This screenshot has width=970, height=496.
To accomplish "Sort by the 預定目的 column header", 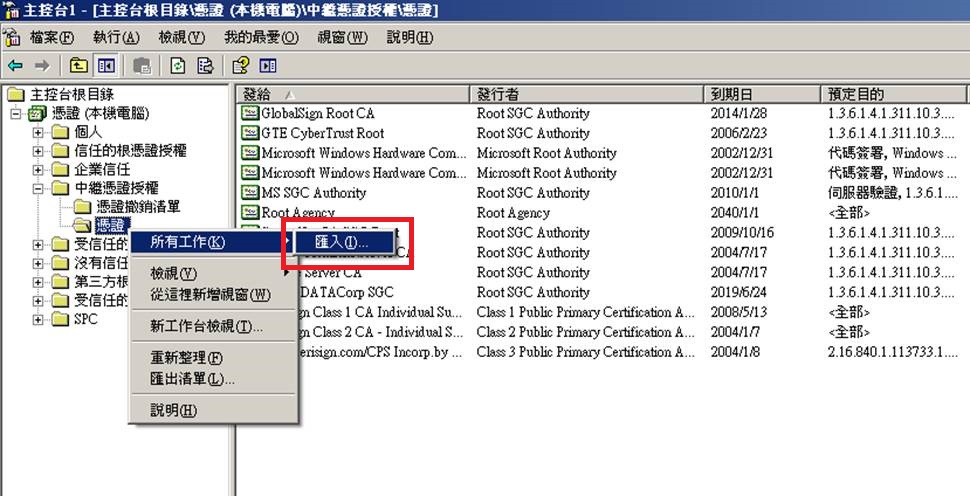I will (x=894, y=94).
